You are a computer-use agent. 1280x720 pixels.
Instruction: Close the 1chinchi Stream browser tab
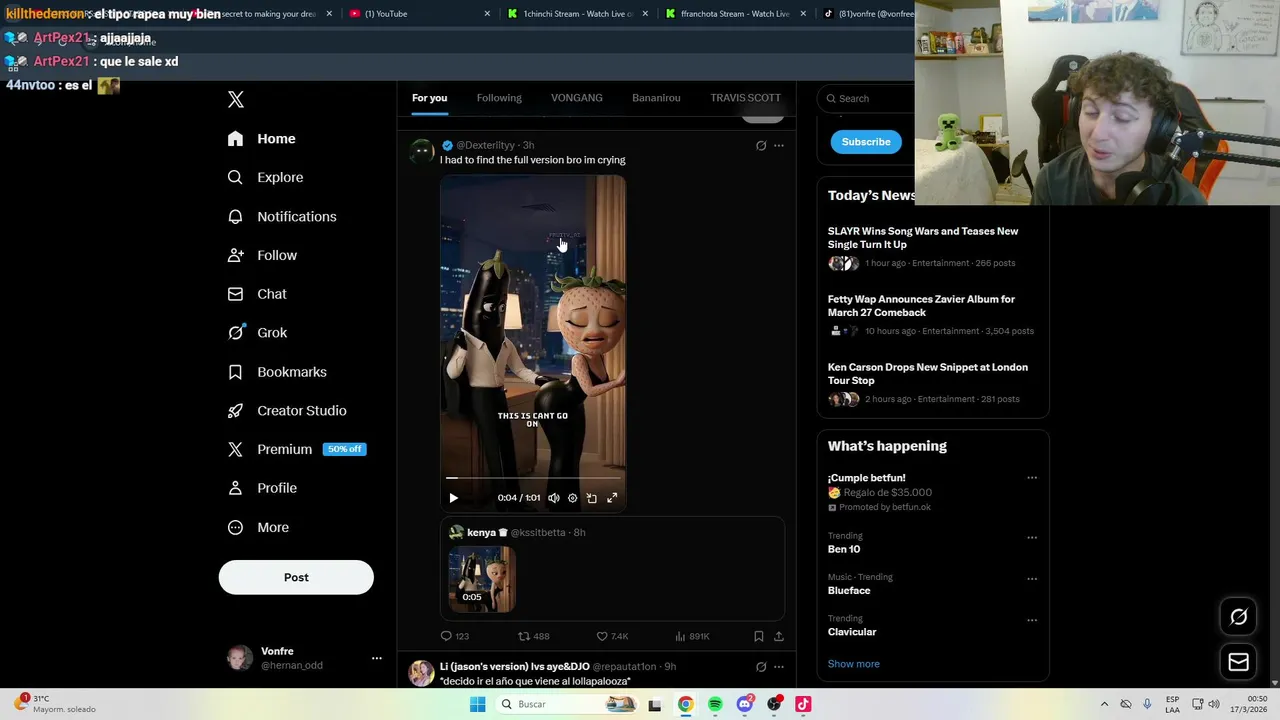pyautogui.click(x=645, y=14)
